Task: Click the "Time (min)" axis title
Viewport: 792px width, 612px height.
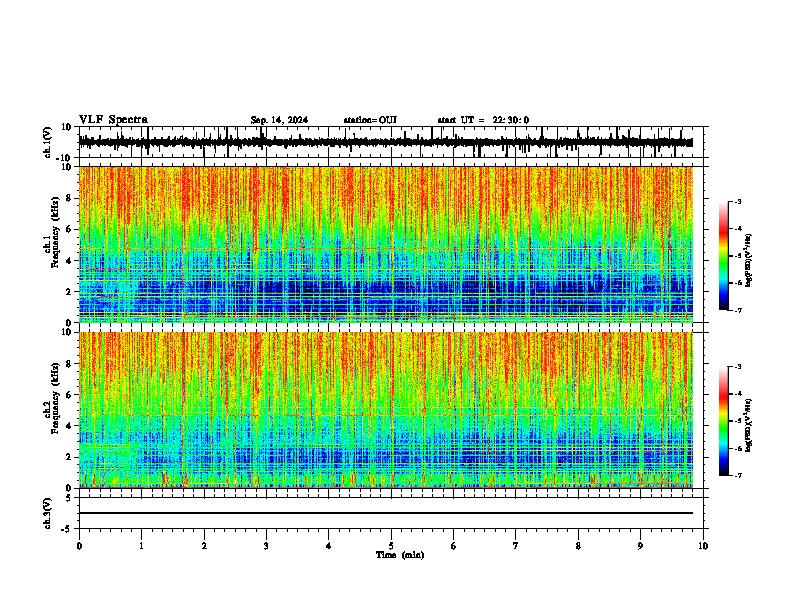Action: coord(400,555)
